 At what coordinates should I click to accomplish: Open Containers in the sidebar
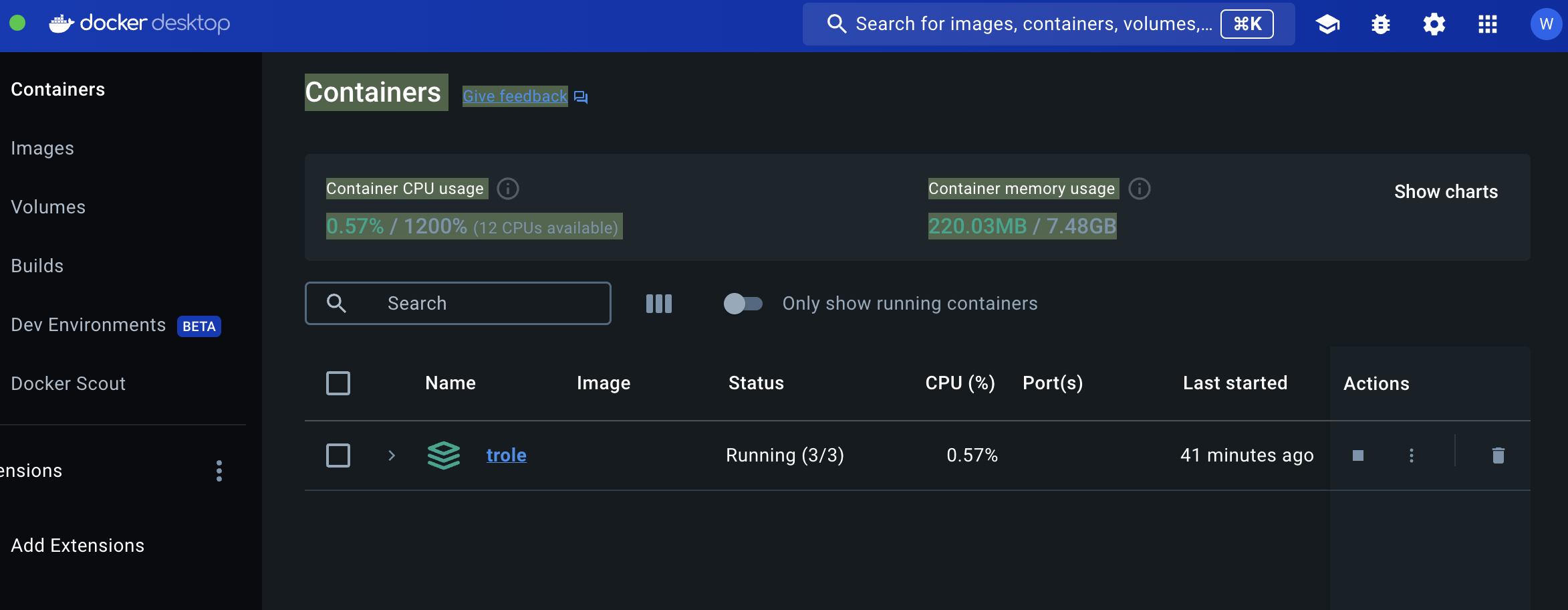58,90
